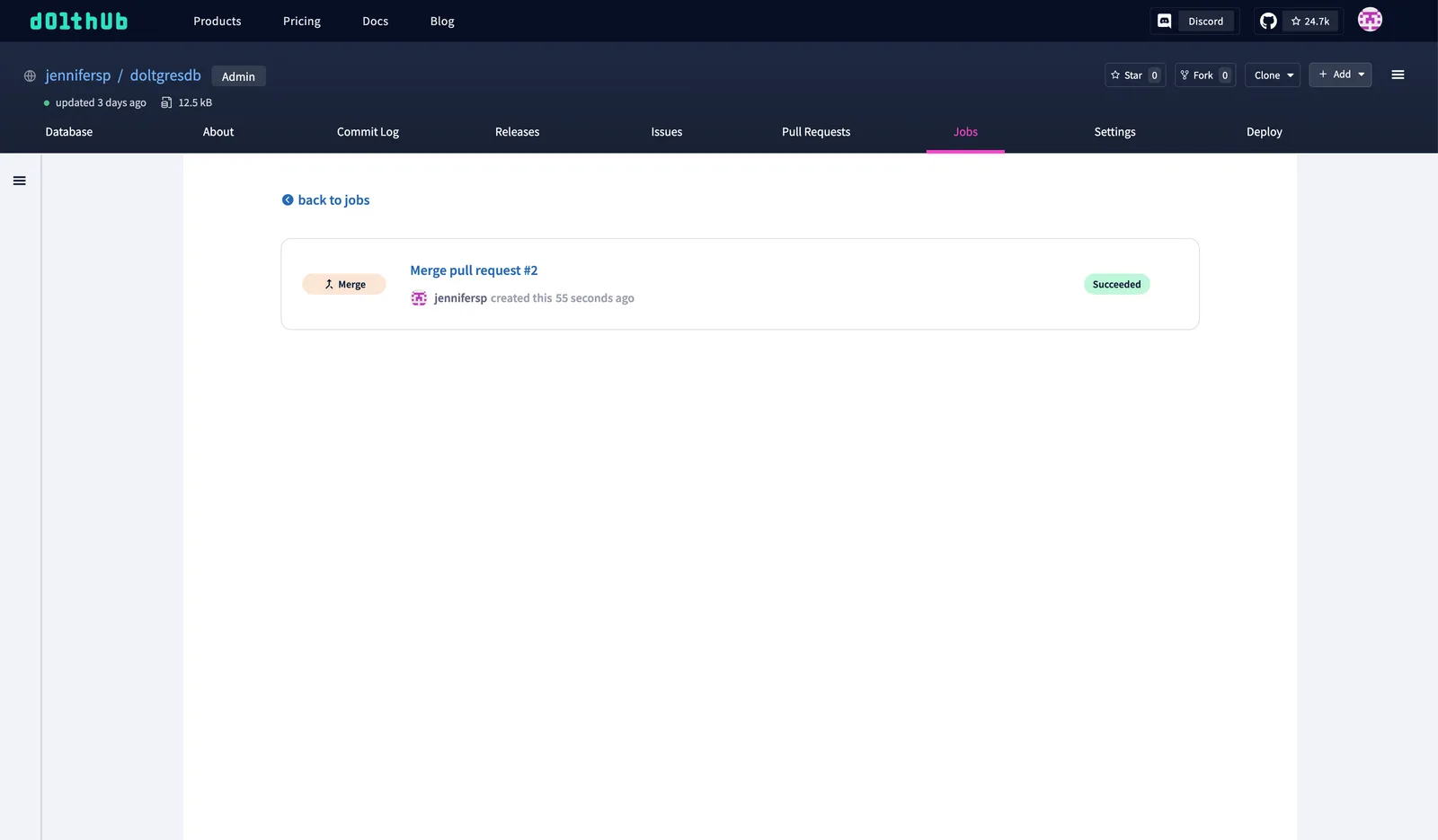Click the Succeeded status badge
Image resolution: width=1438 pixels, height=840 pixels.
point(1116,284)
